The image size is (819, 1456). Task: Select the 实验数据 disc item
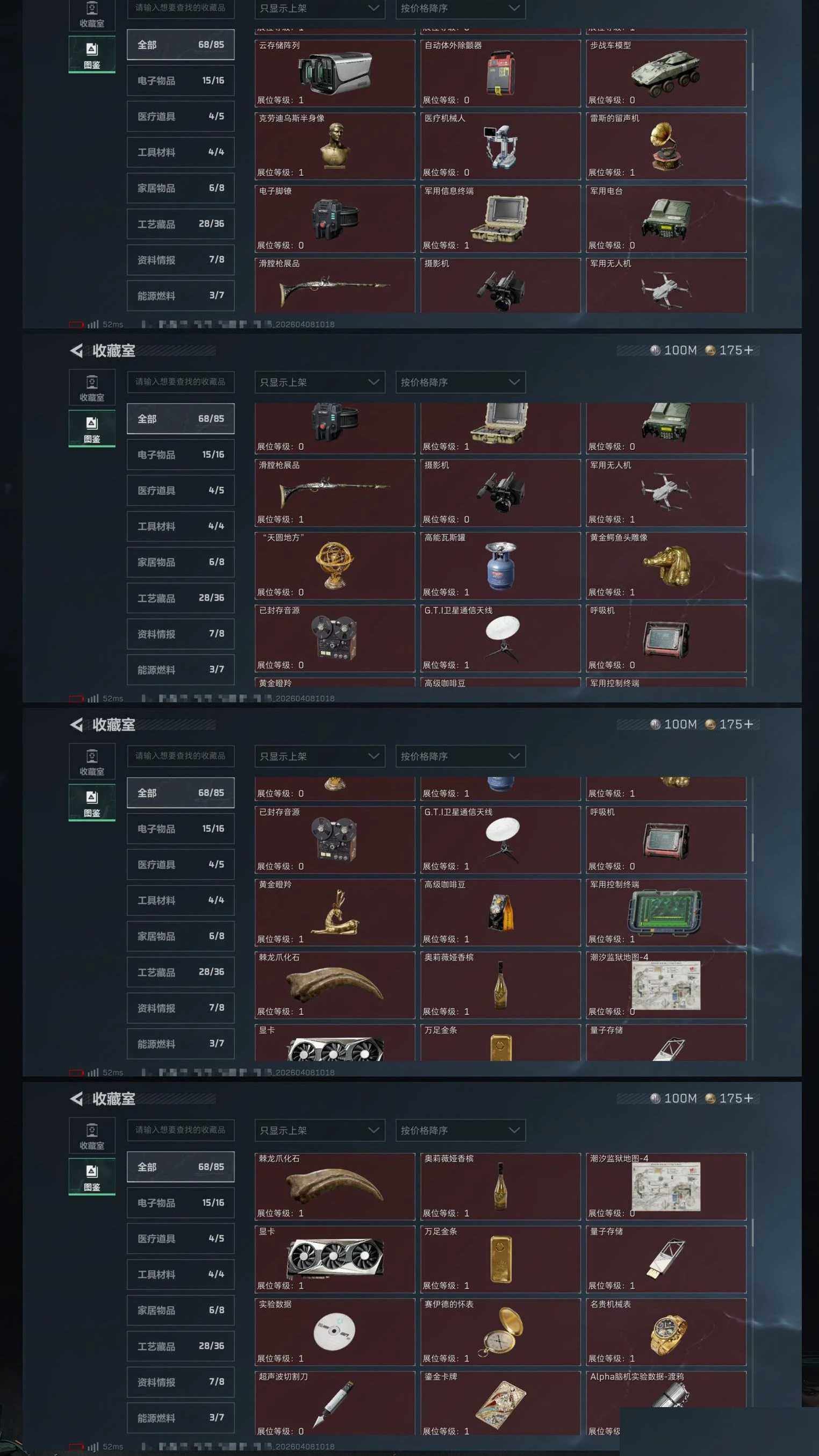[335, 1332]
